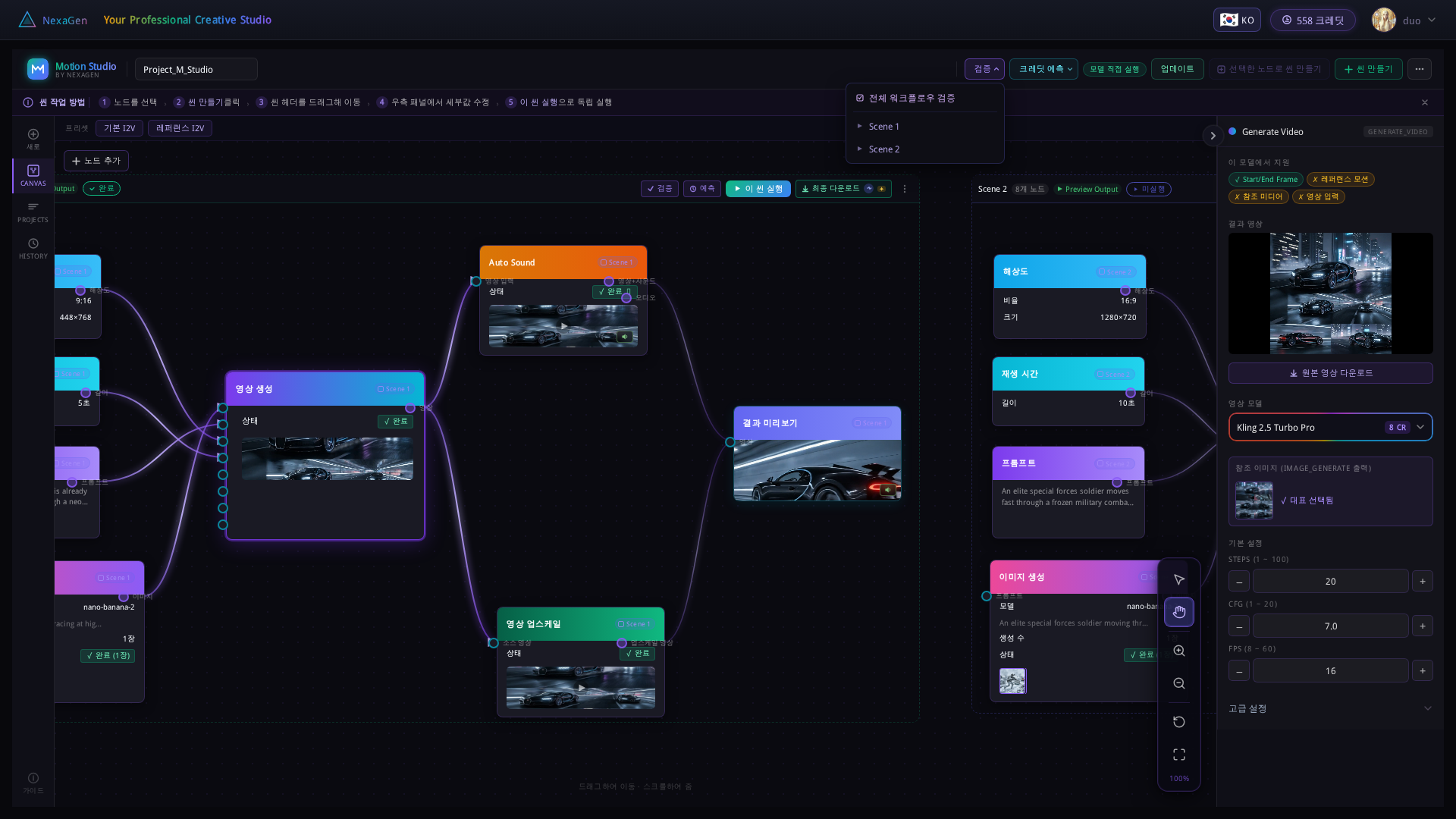Open Scene 1 vertical dots menu
Image resolution: width=1456 pixels, height=819 pixels.
(905, 189)
